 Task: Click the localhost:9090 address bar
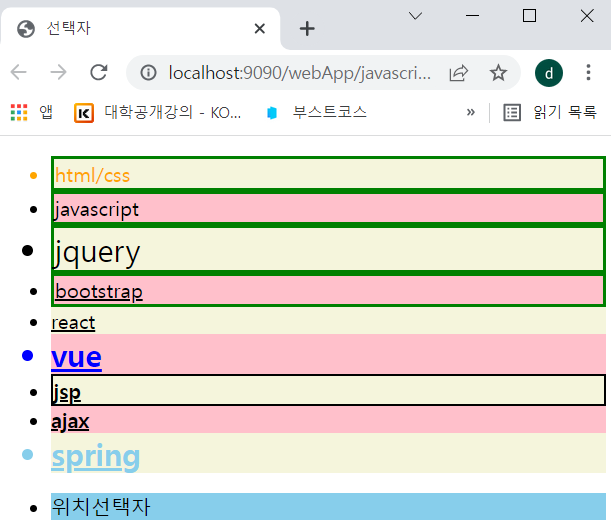point(300,73)
